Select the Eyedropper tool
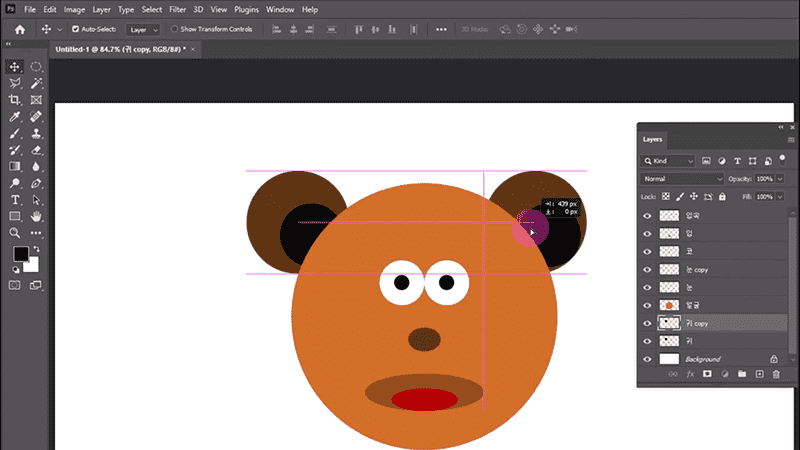Screen dimensions: 800x450 [15, 117]
